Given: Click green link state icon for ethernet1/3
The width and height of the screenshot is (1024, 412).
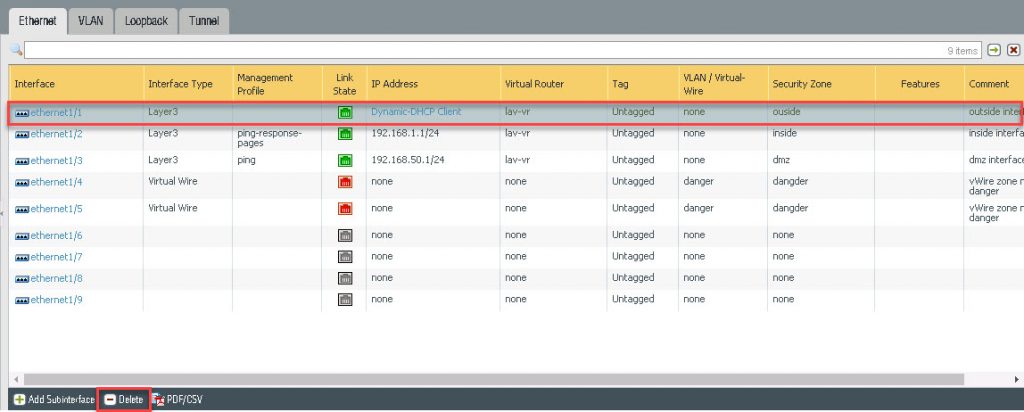Looking at the screenshot, I should click(x=344, y=160).
